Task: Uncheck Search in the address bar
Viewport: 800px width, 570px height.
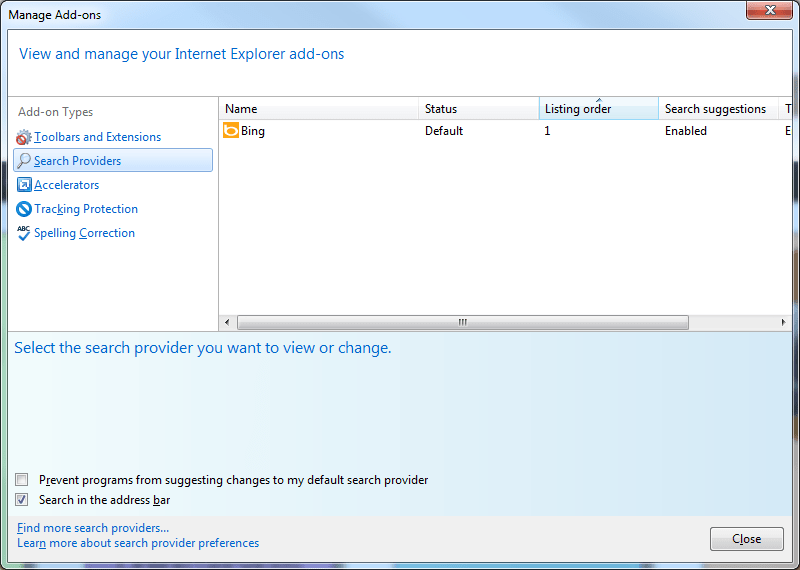Action: coord(21,500)
